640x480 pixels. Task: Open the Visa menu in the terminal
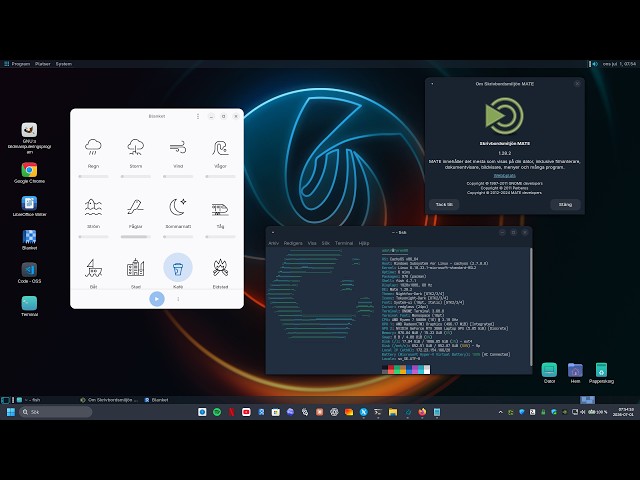click(x=312, y=243)
